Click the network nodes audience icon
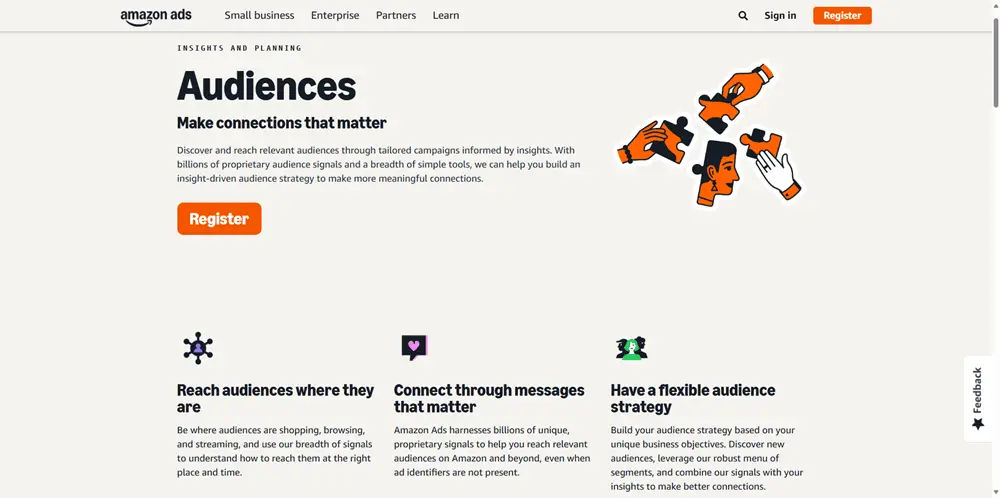Image resolution: width=1000 pixels, height=498 pixels. click(x=198, y=348)
